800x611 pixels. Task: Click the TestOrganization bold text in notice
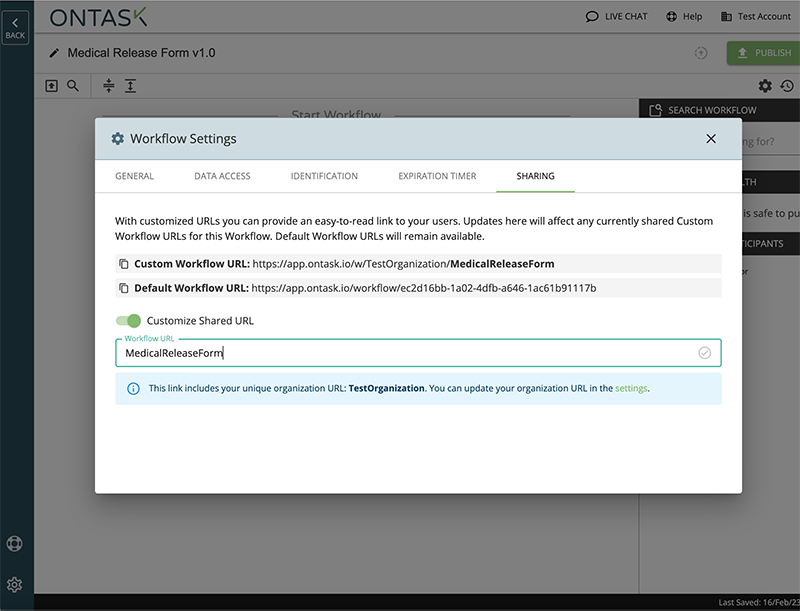click(x=386, y=388)
